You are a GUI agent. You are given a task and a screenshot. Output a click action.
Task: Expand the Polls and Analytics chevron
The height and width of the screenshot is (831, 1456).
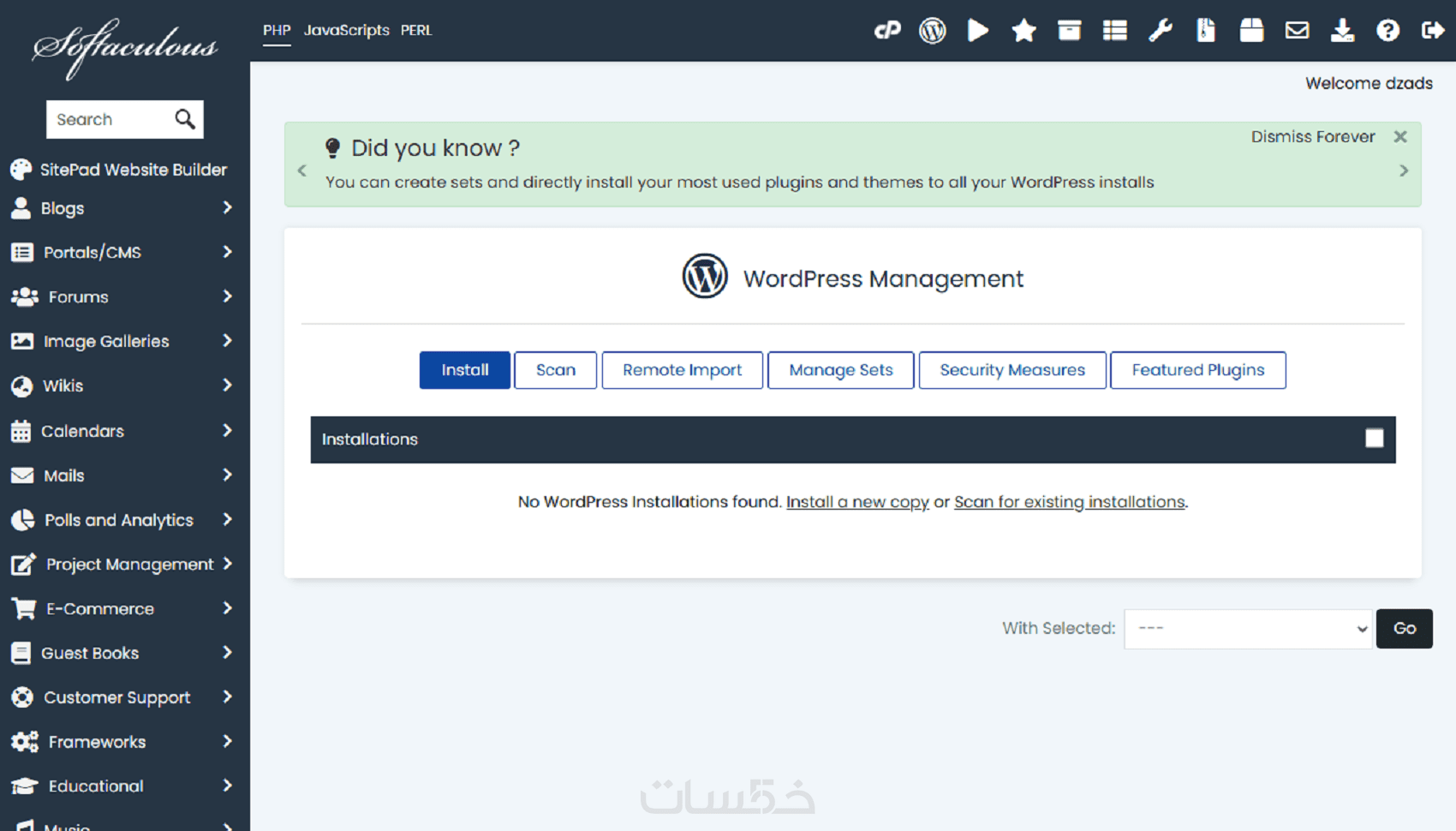(227, 519)
